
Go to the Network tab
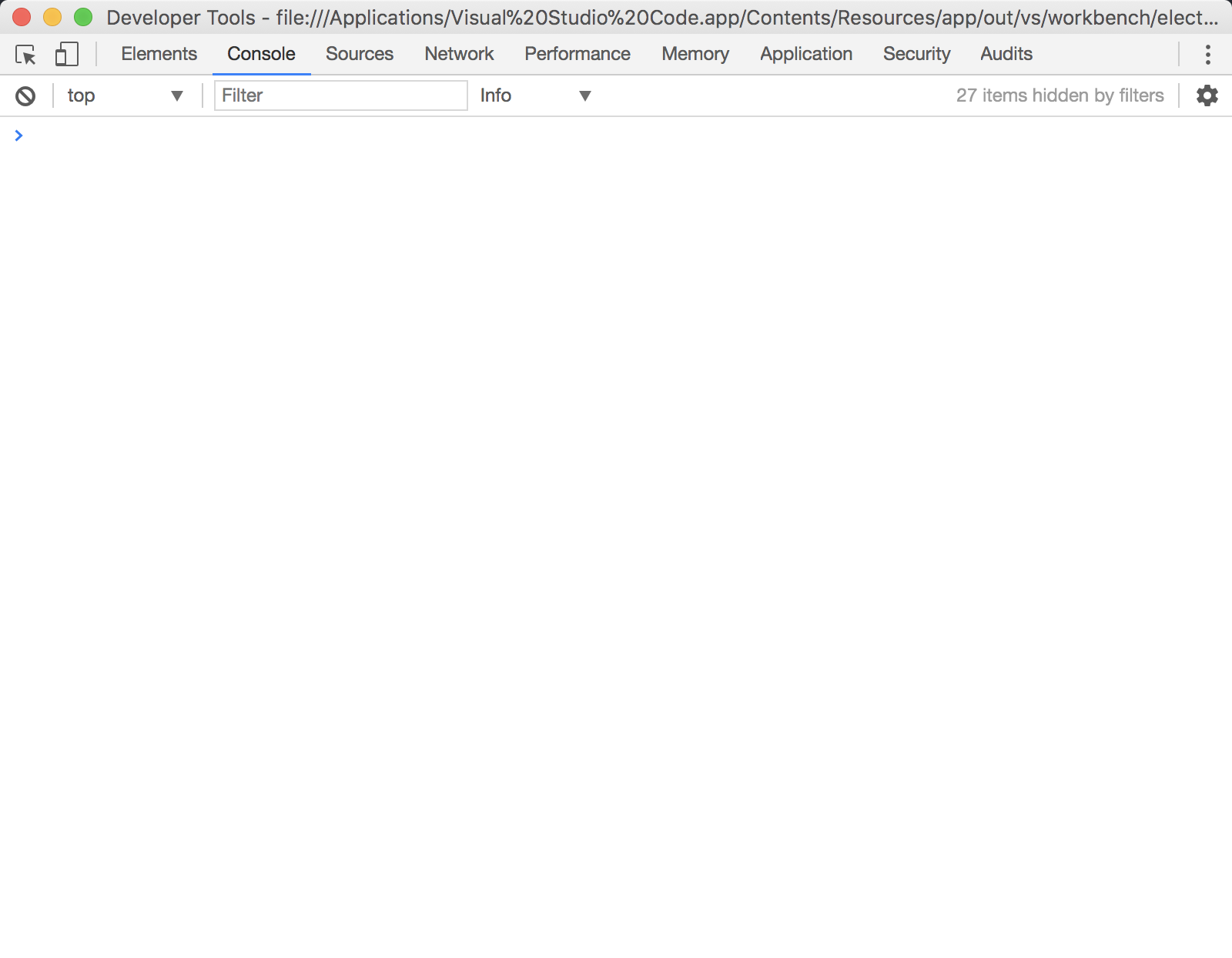coord(459,54)
